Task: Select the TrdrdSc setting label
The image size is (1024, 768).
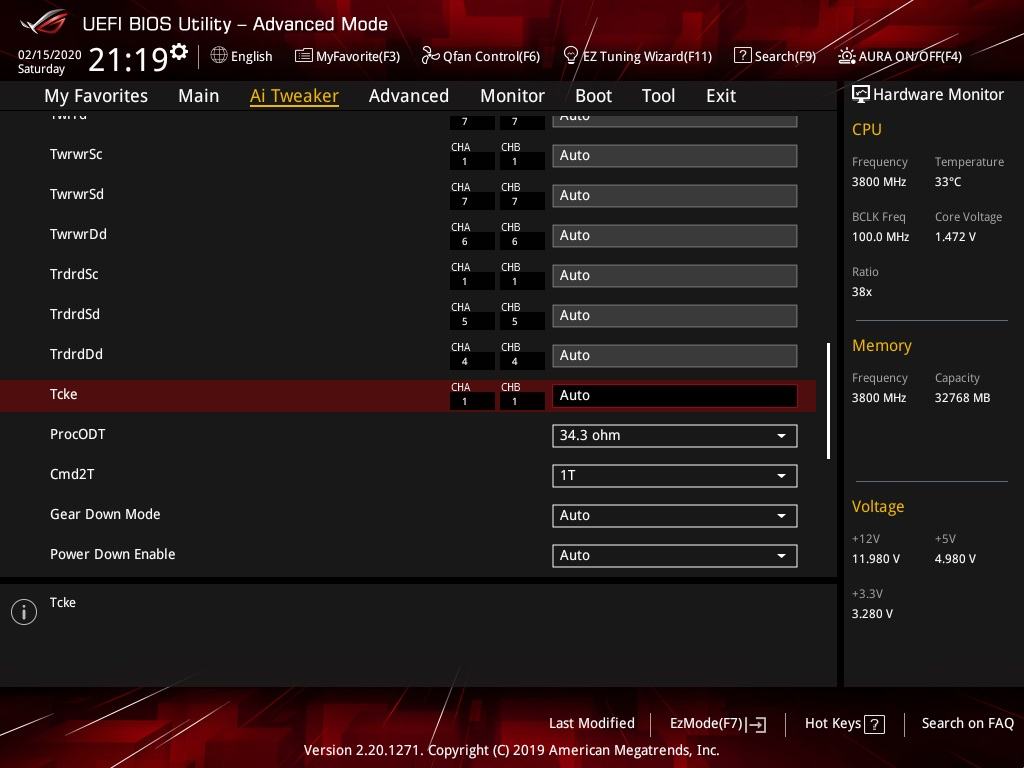Action: [x=74, y=274]
